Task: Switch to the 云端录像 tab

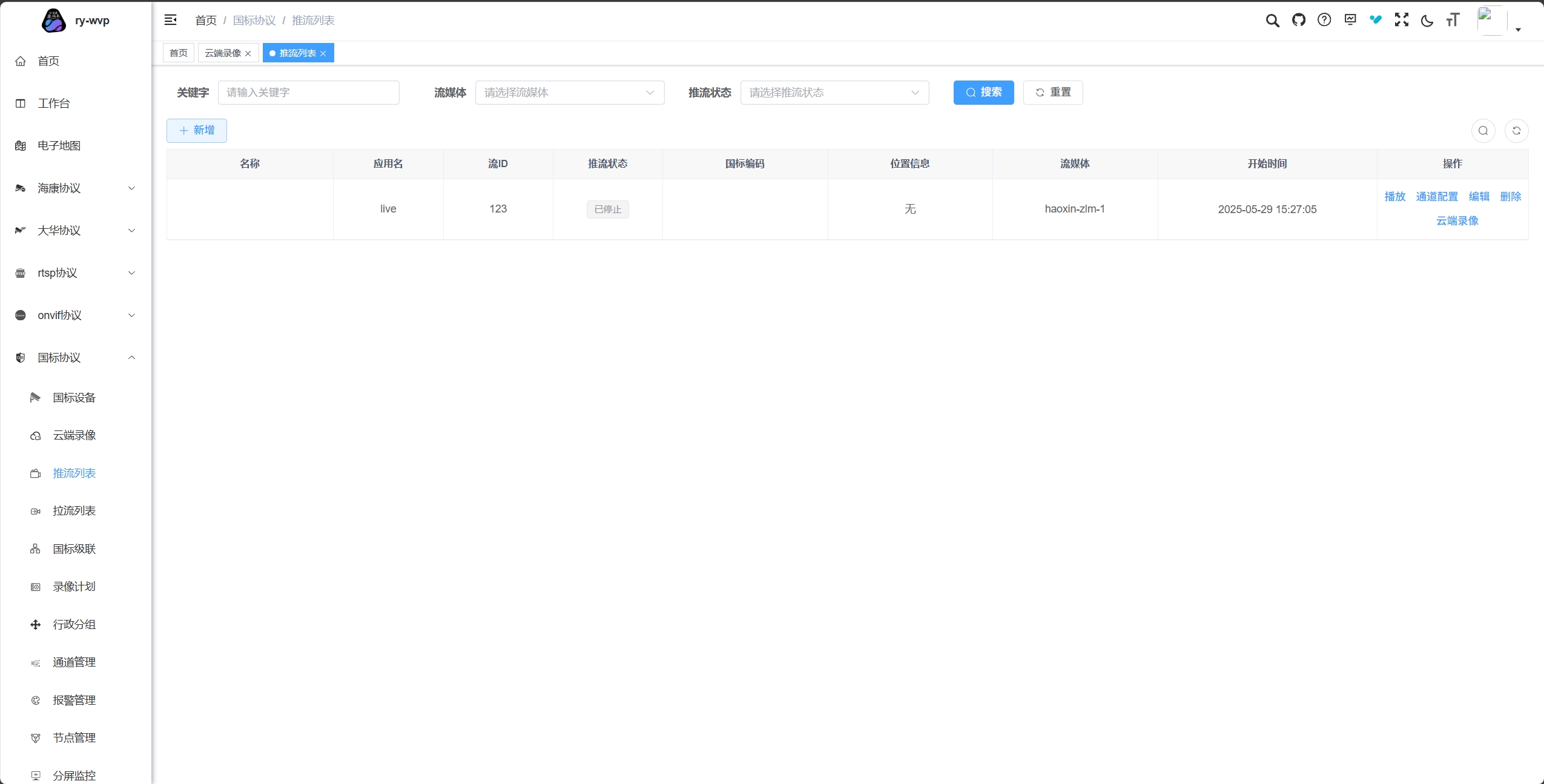Action: point(223,53)
